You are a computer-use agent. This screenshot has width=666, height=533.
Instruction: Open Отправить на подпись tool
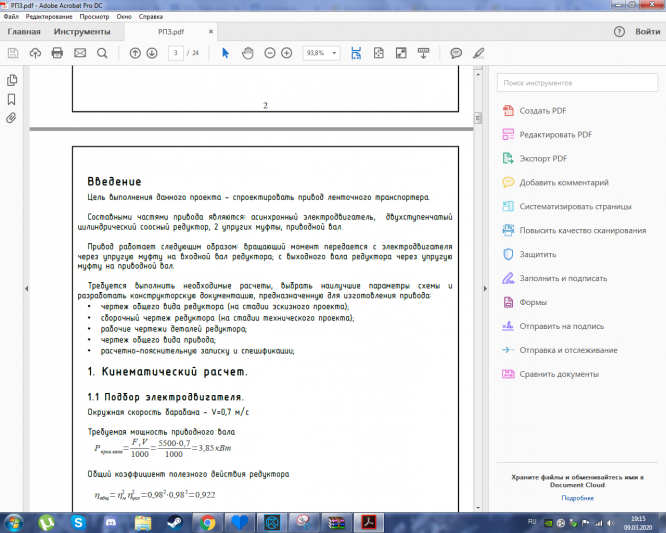(x=553, y=326)
